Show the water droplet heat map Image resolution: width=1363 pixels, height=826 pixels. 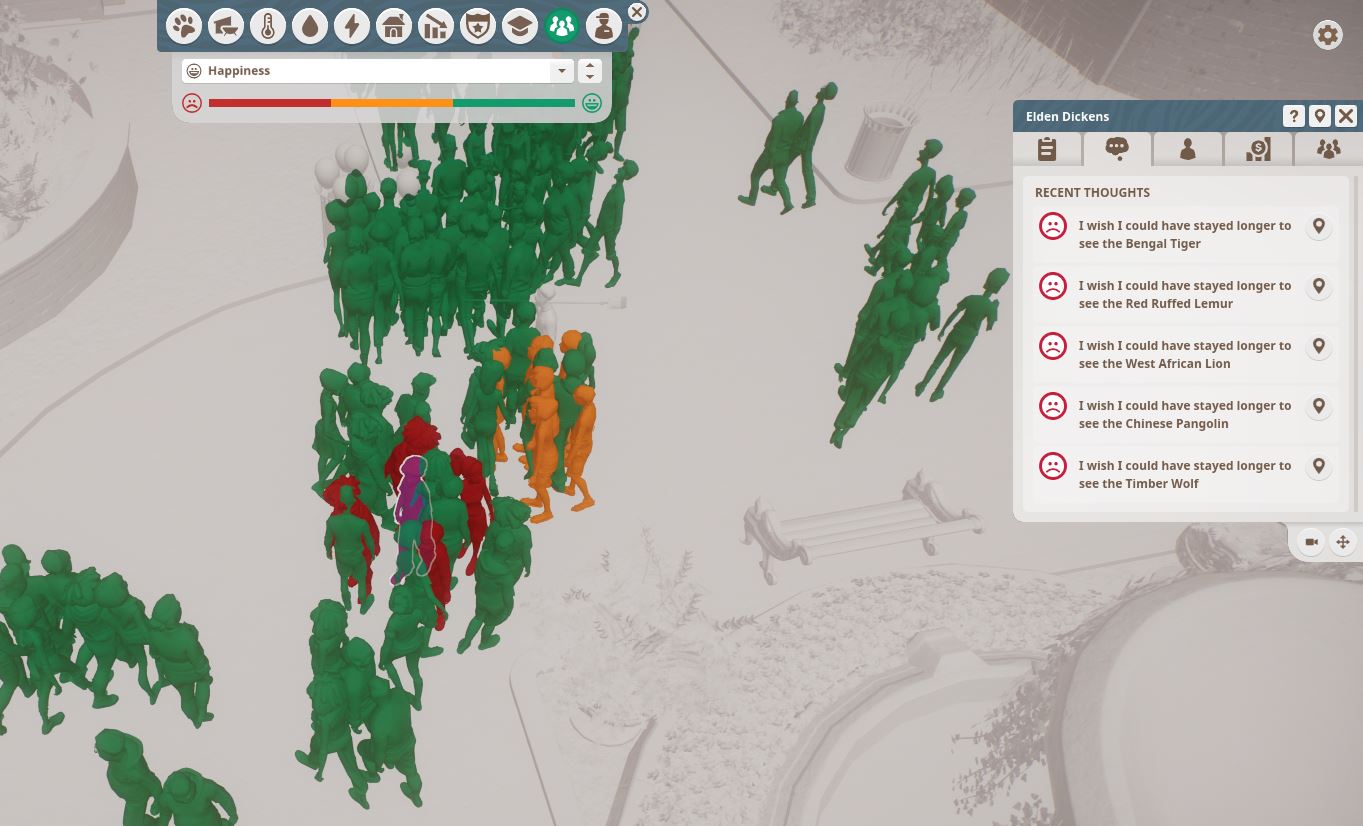click(310, 26)
